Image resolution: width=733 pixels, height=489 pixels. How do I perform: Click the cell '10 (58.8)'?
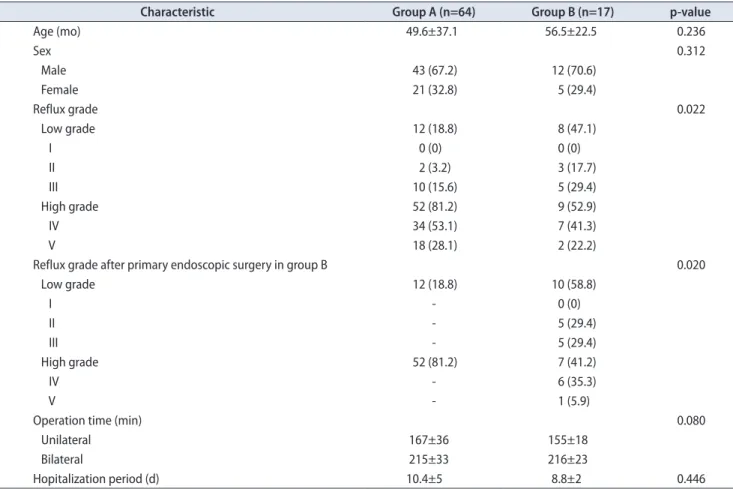point(574,285)
